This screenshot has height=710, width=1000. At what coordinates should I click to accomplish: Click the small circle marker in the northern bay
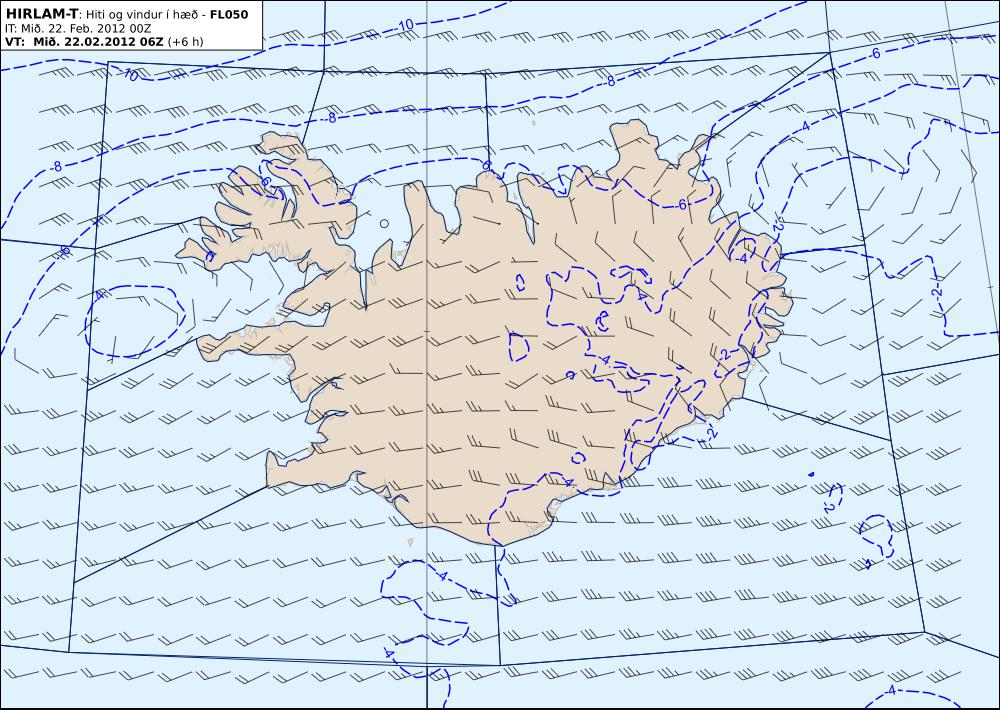pos(384,224)
